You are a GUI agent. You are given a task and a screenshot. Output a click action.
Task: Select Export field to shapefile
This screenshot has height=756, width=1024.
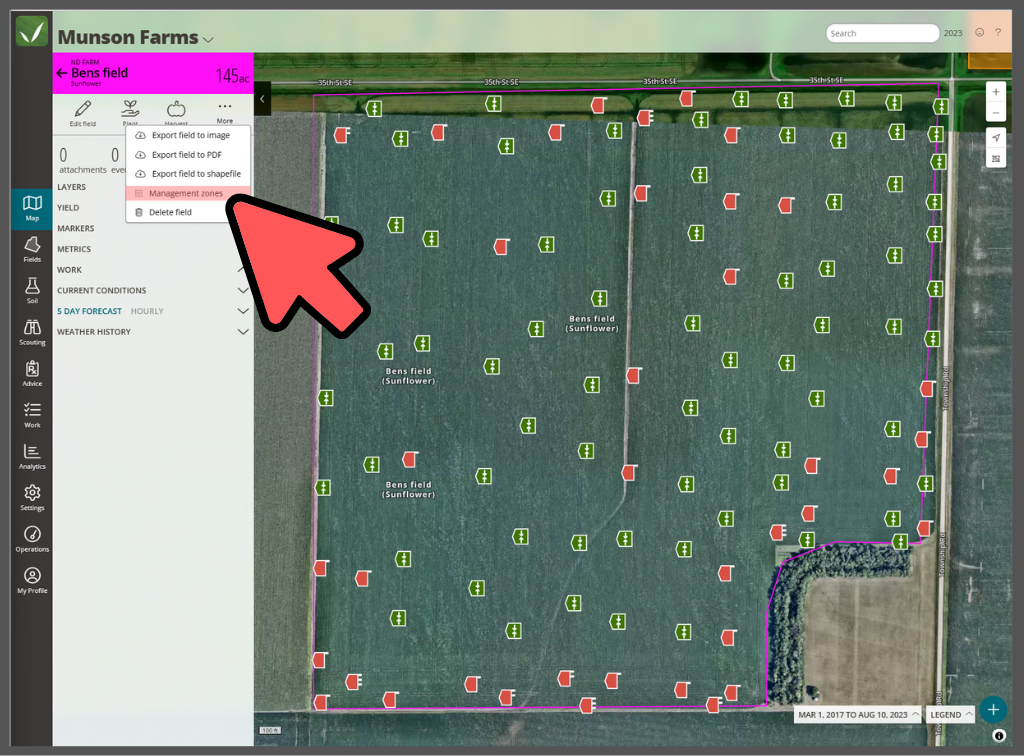pos(188,174)
